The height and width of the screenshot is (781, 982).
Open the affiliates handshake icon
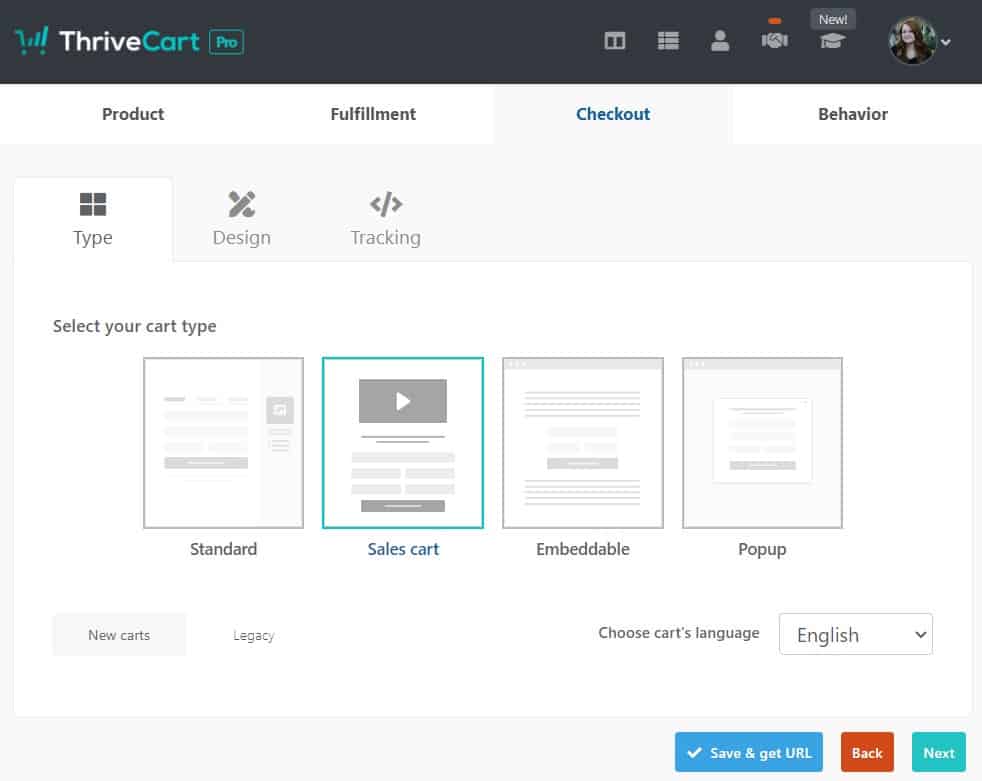(774, 41)
